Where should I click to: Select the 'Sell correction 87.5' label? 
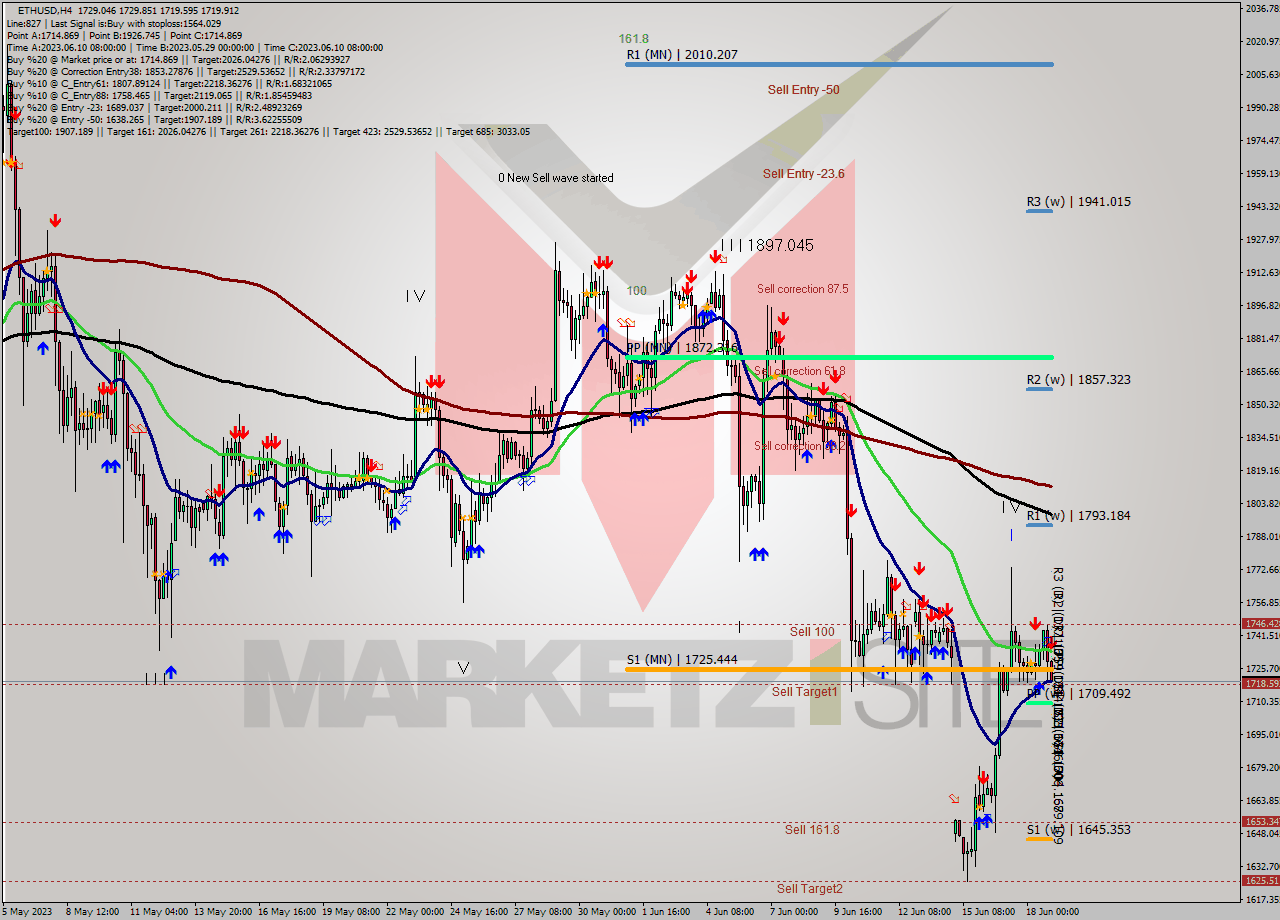pyautogui.click(x=802, y=289)
